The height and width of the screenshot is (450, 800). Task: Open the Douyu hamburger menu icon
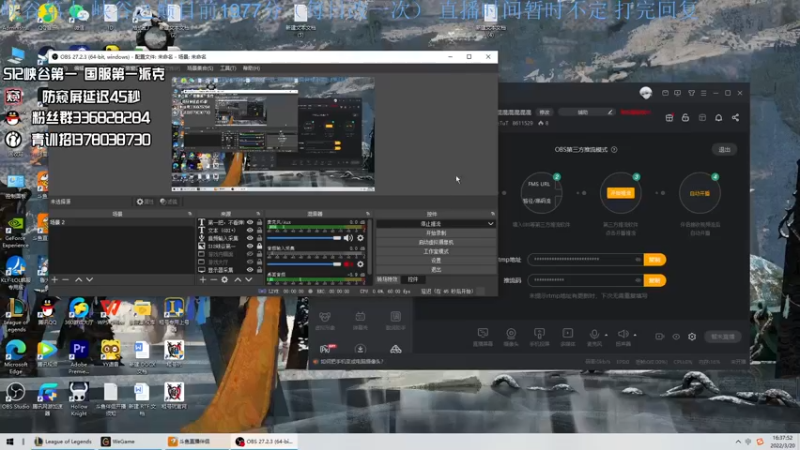click(704, 93)
